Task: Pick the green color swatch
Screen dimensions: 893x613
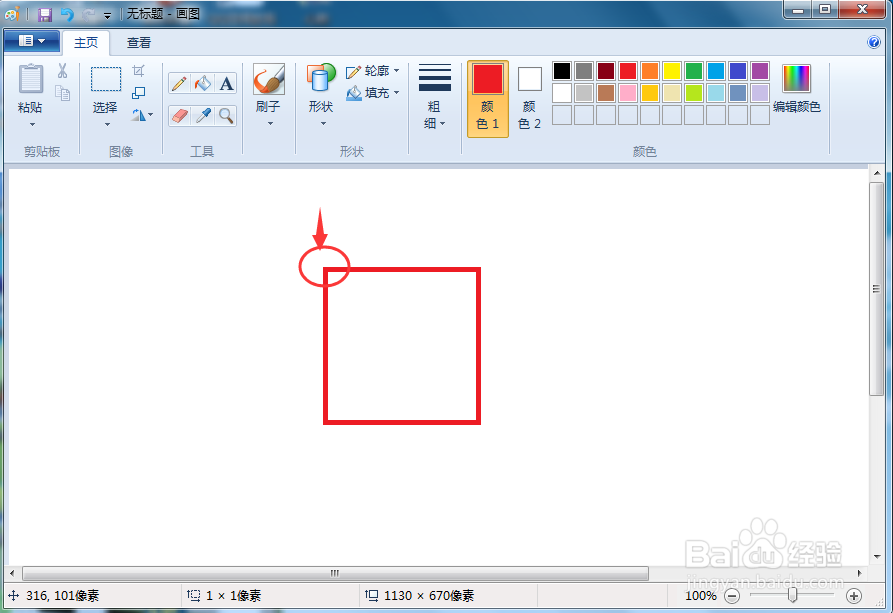Action: [x=694, y=71]
